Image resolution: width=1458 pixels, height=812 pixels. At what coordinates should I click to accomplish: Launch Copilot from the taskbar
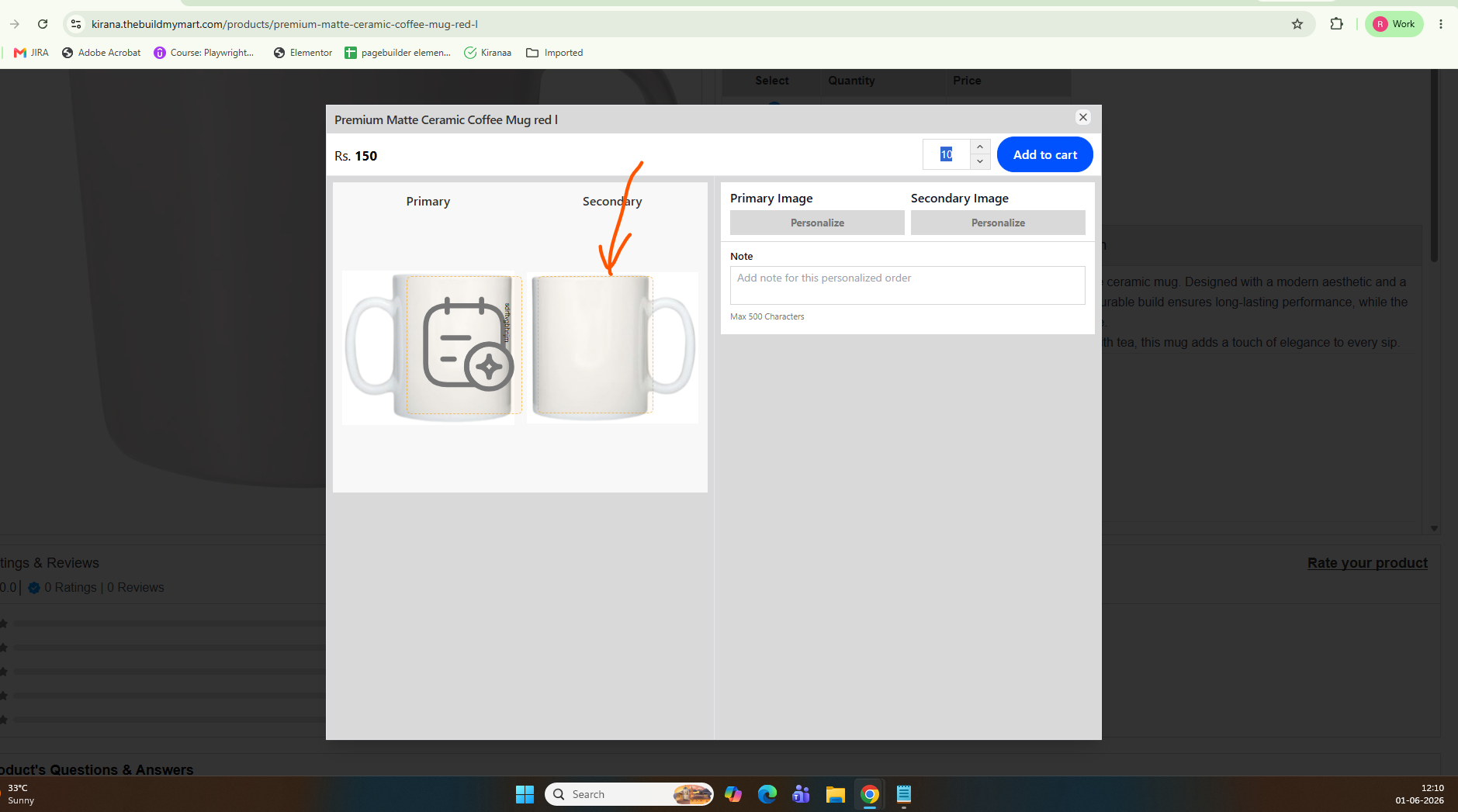733,794
